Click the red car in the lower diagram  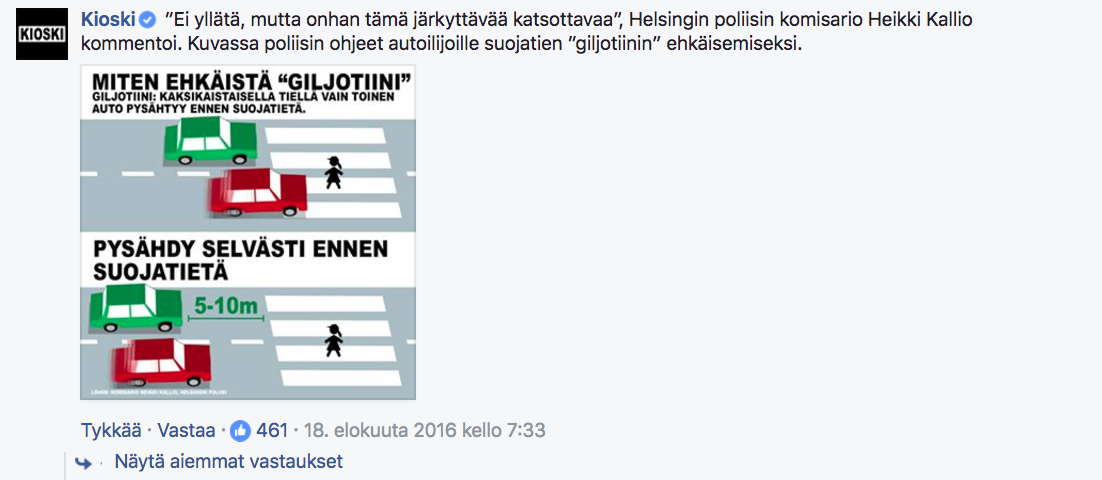pyautogui.click(x=161, y=361)
